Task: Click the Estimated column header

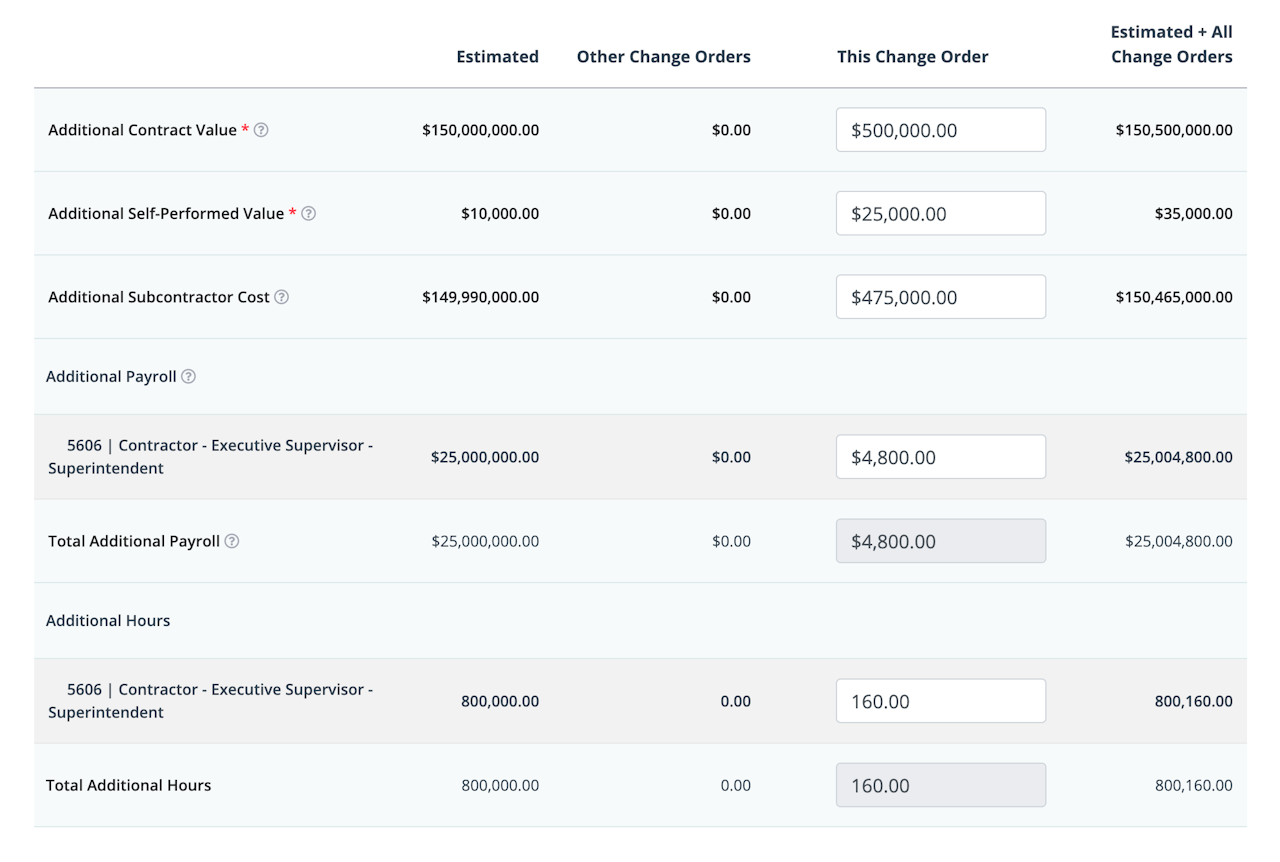Action: 497,57
